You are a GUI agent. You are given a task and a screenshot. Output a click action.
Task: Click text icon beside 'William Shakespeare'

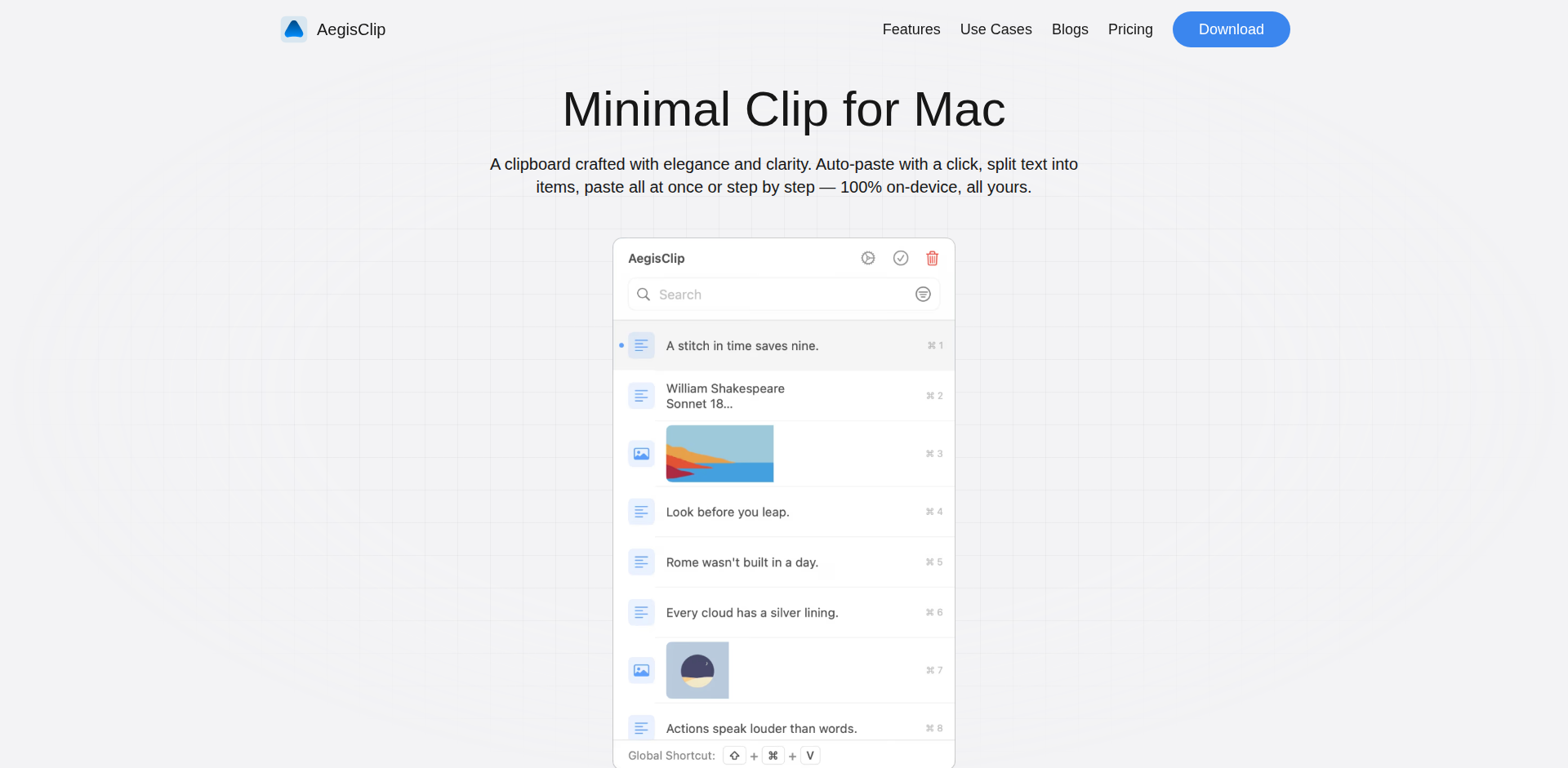pos(641,396)
